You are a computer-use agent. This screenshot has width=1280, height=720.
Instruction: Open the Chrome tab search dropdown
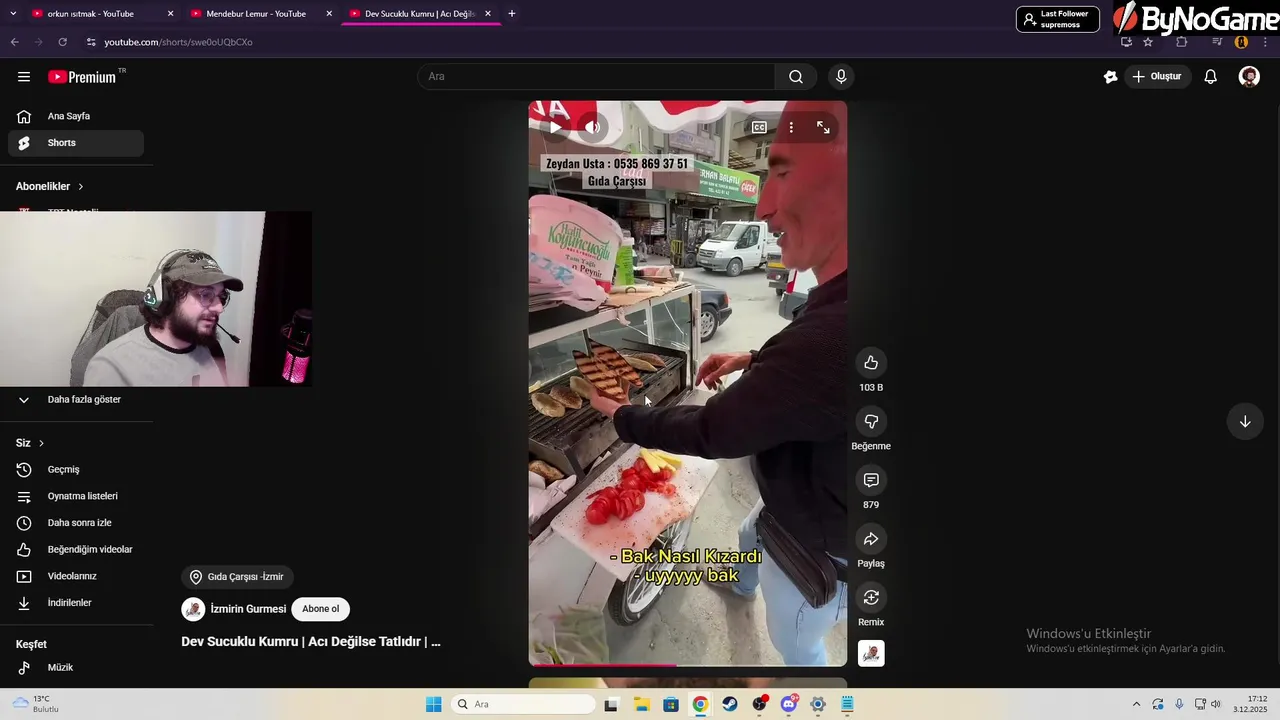13,14
